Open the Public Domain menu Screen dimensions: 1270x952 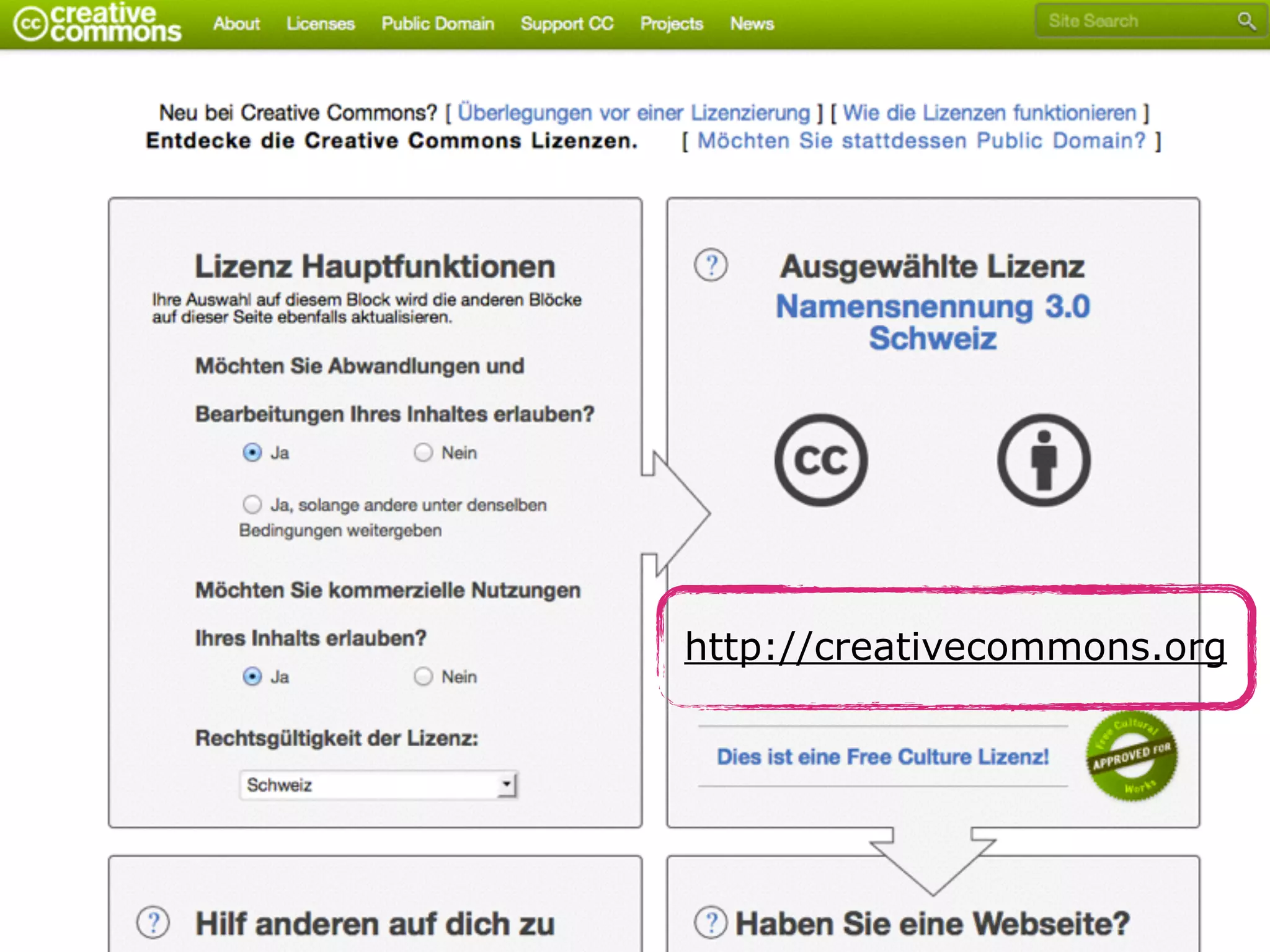pyautogui.click(x=438, y=24)
